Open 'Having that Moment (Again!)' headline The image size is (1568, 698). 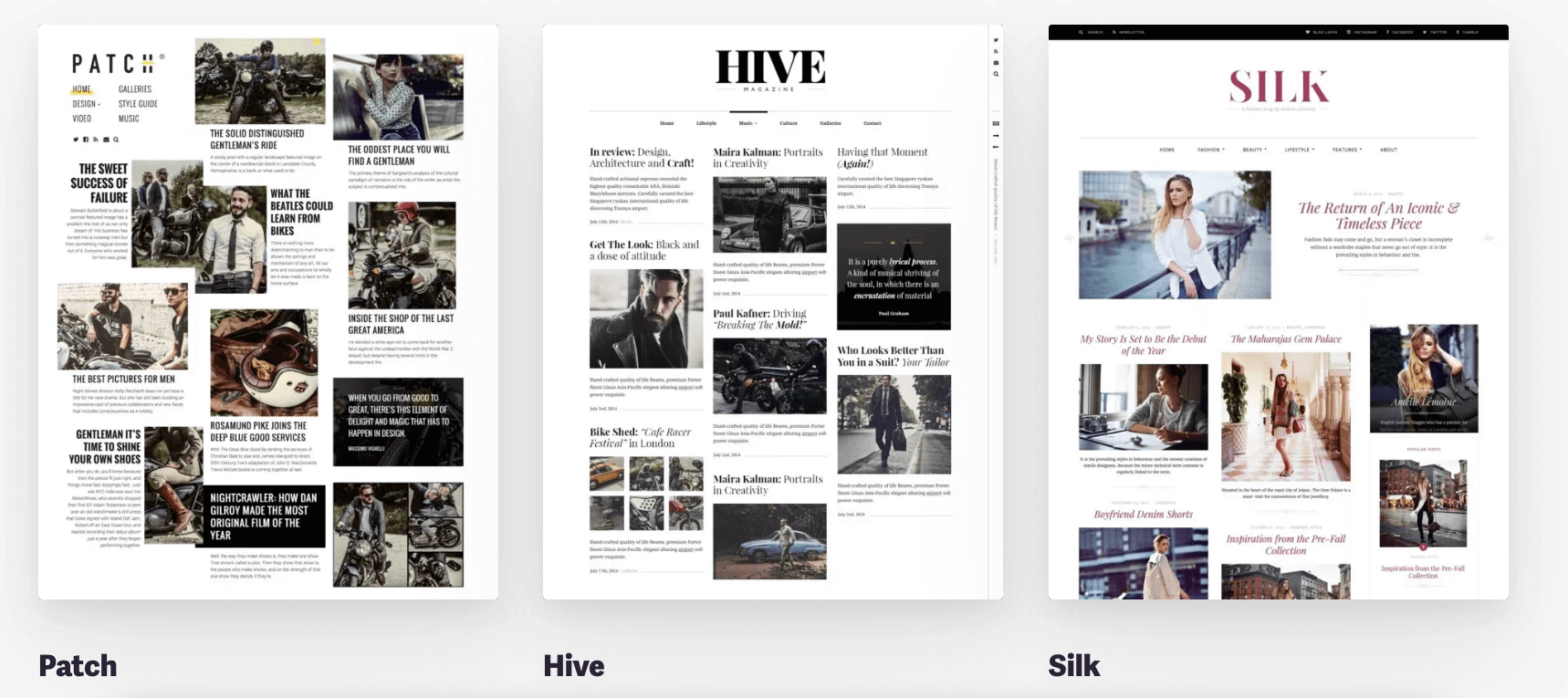882,157
